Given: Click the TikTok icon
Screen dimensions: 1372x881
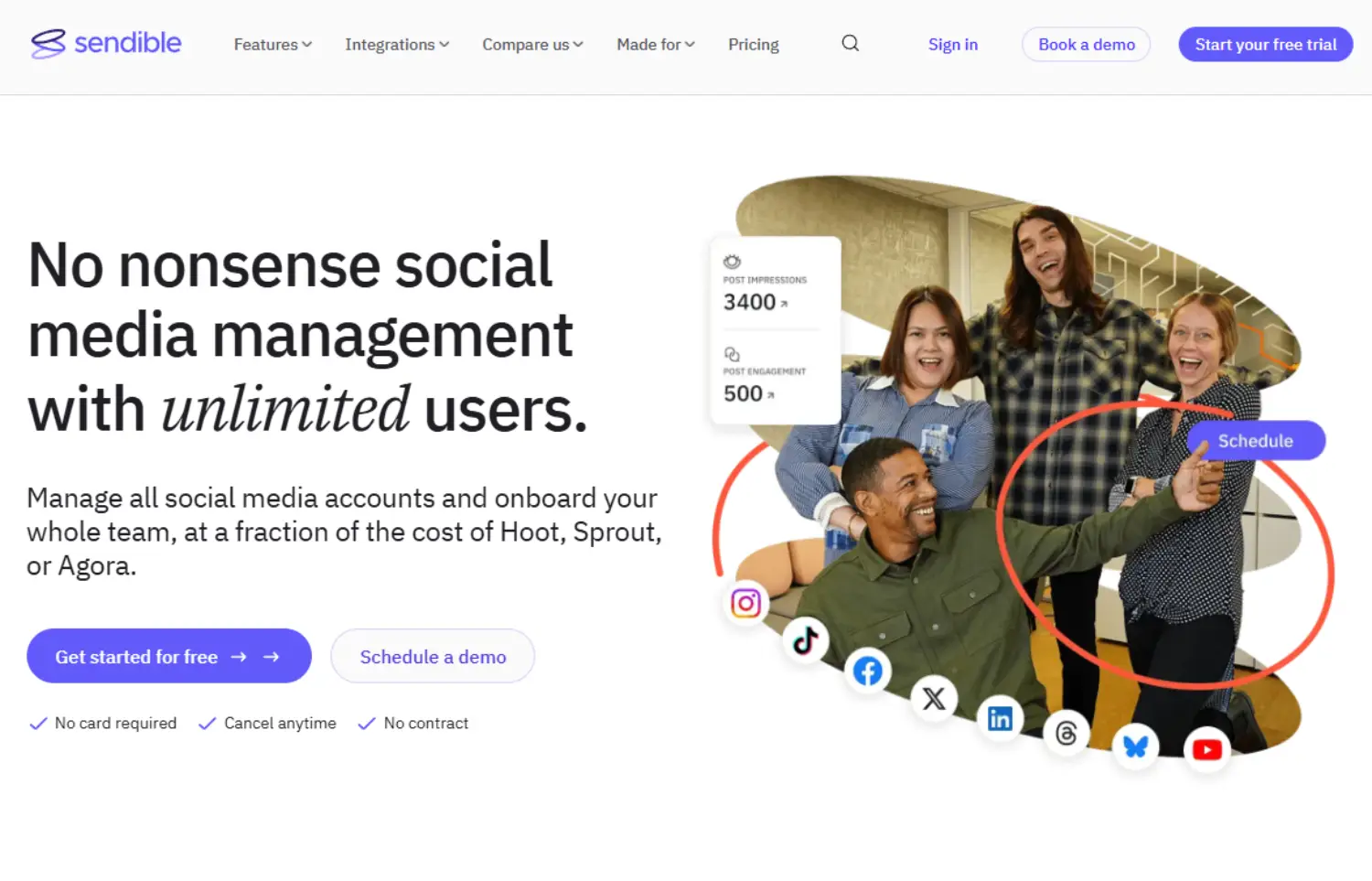Looking at the screenshot, I should coord(805,640).
